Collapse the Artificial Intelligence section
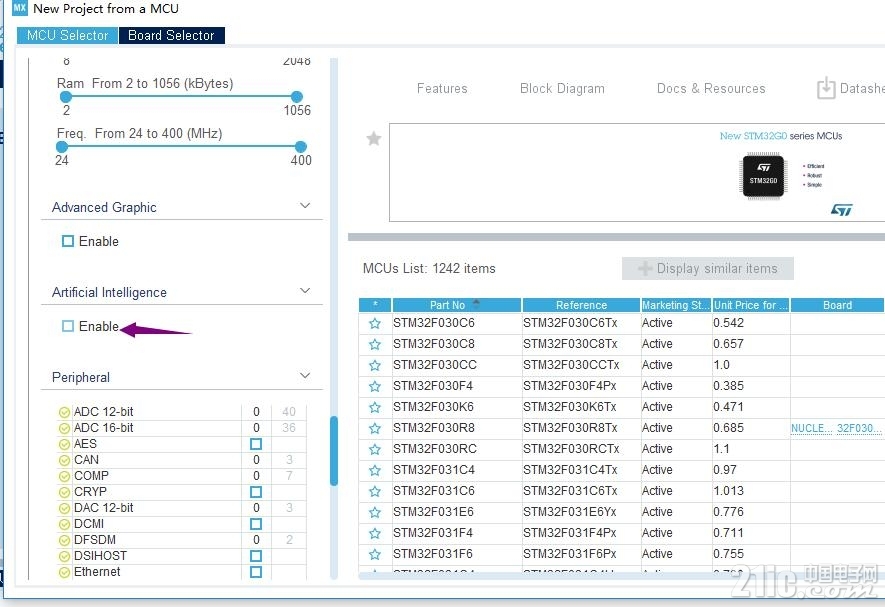The width and height of the screenshot is (885, 607). [305, 291]
